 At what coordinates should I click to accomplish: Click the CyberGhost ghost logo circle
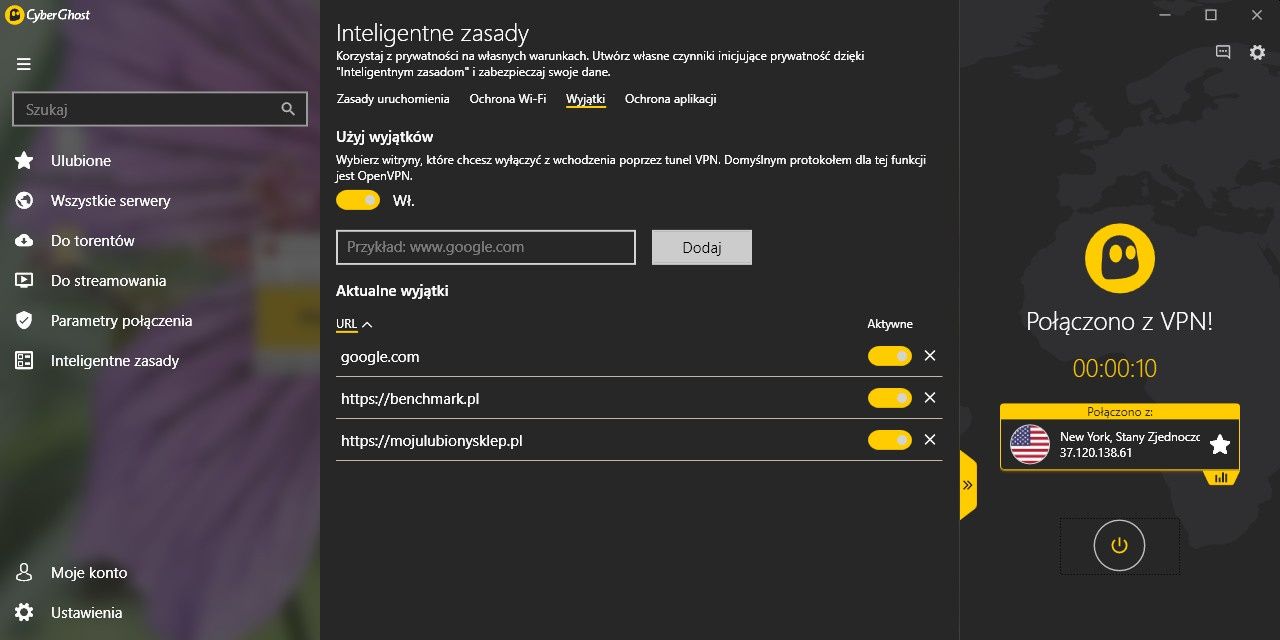click(1119, 258)
